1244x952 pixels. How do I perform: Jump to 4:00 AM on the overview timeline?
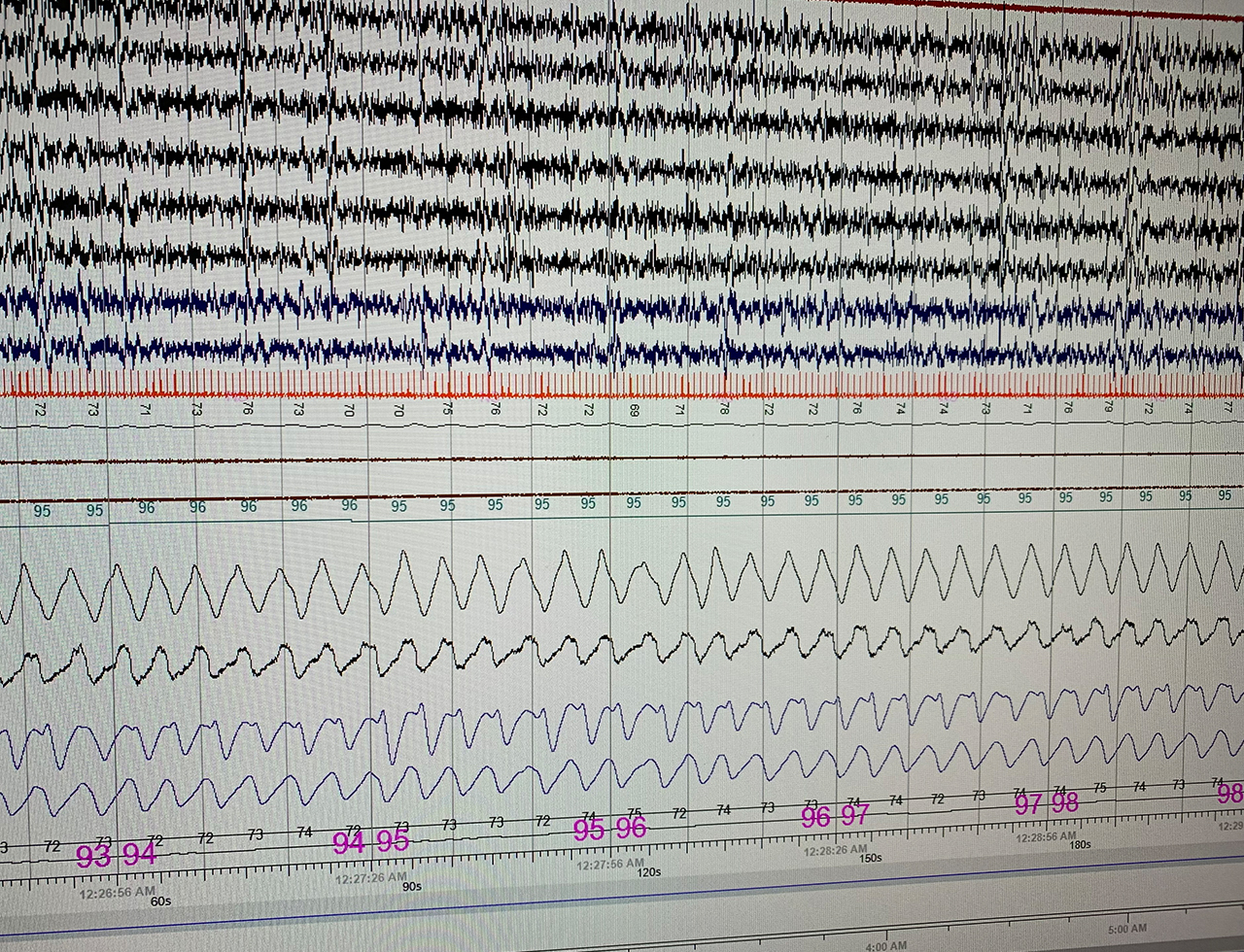pos(885,945)
